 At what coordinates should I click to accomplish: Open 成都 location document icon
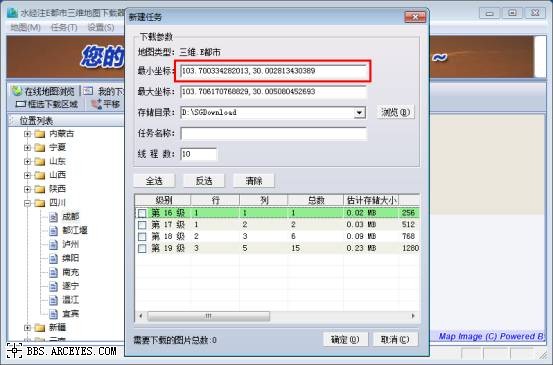(53, 217)
